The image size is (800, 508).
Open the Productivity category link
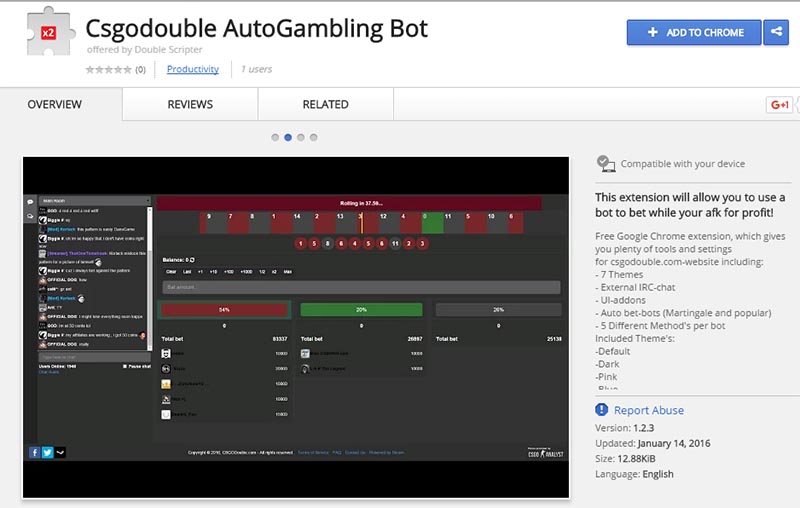click(x=192, y=69)
